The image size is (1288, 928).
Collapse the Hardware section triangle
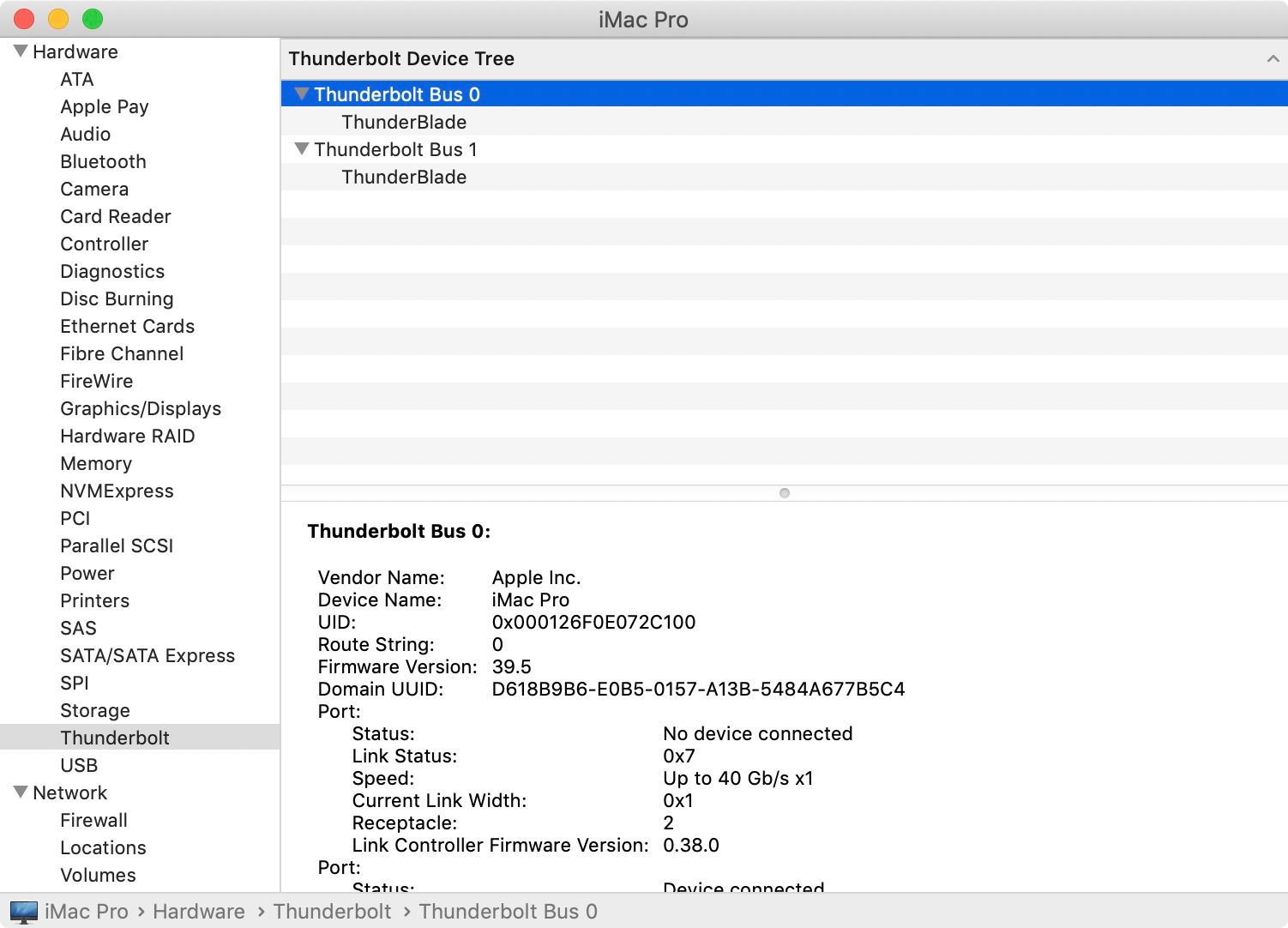pos(21,51)
